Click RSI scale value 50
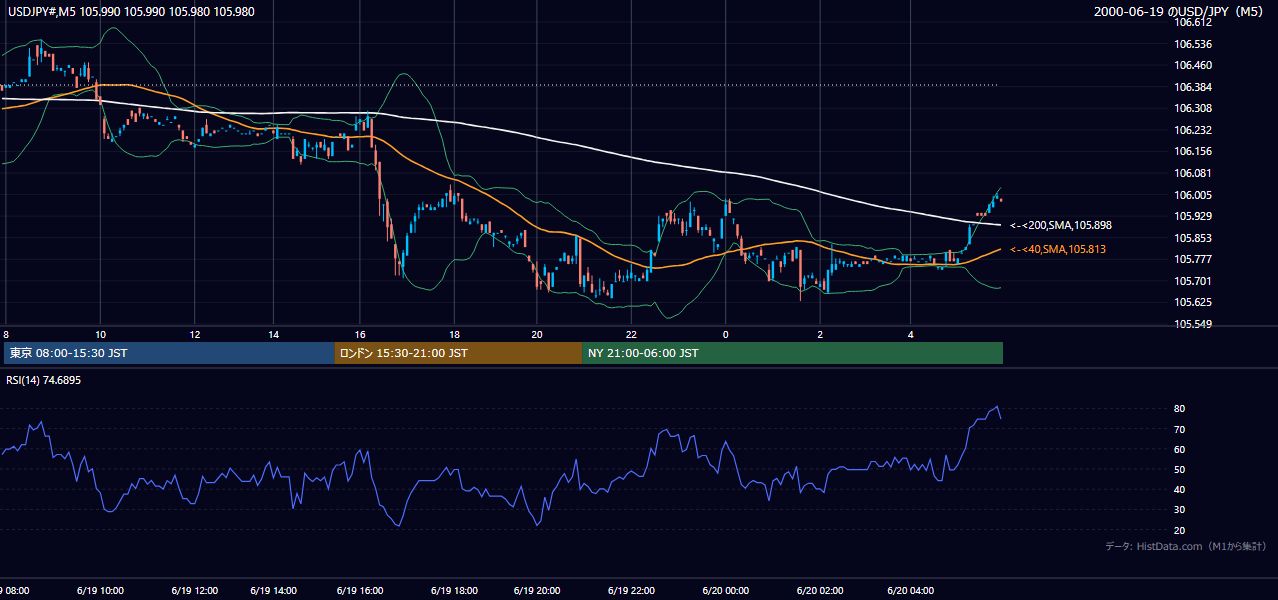This screenshot has height=600, width=1278. [x=1180, y=469]
